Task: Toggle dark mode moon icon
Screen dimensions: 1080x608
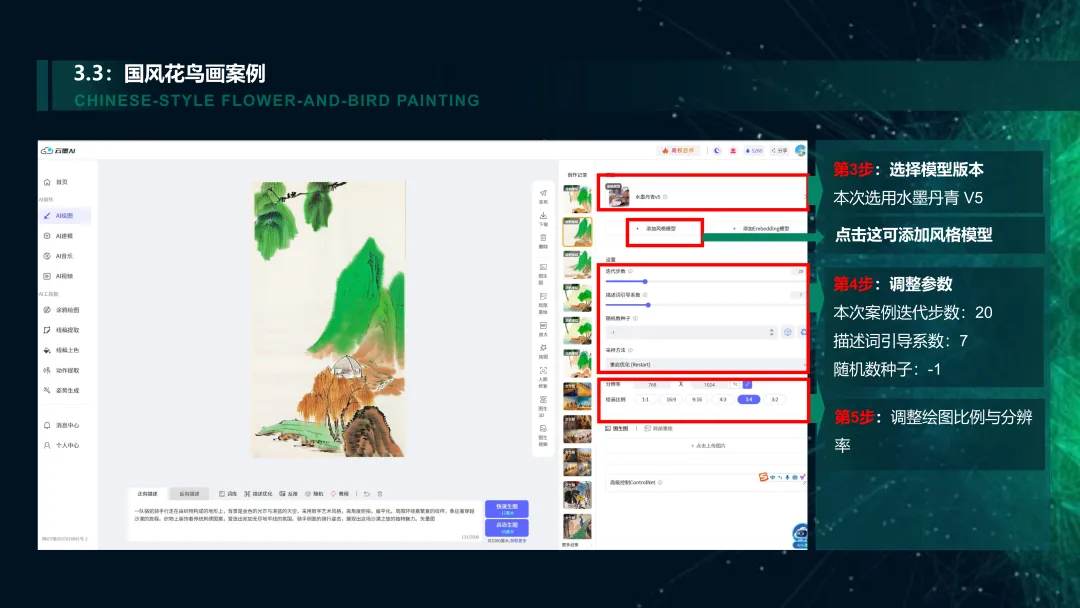Action: pyautogui.click(x=717, y=150)
